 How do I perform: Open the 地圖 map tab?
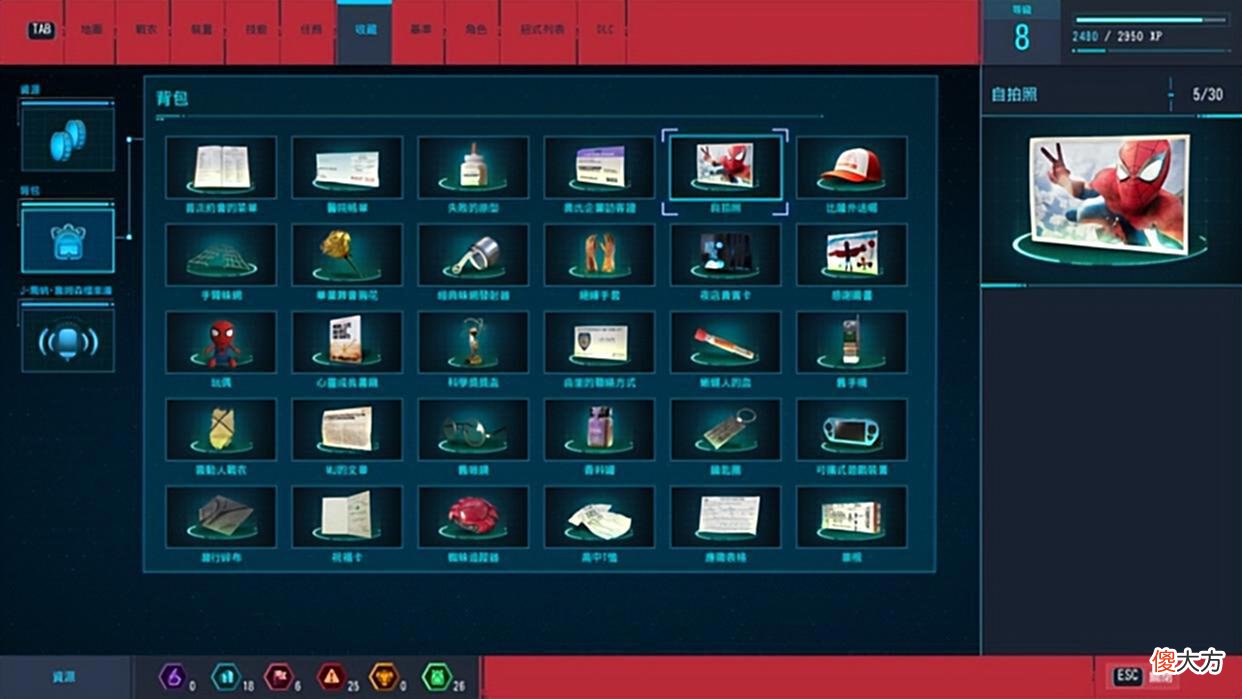[90, 30]
